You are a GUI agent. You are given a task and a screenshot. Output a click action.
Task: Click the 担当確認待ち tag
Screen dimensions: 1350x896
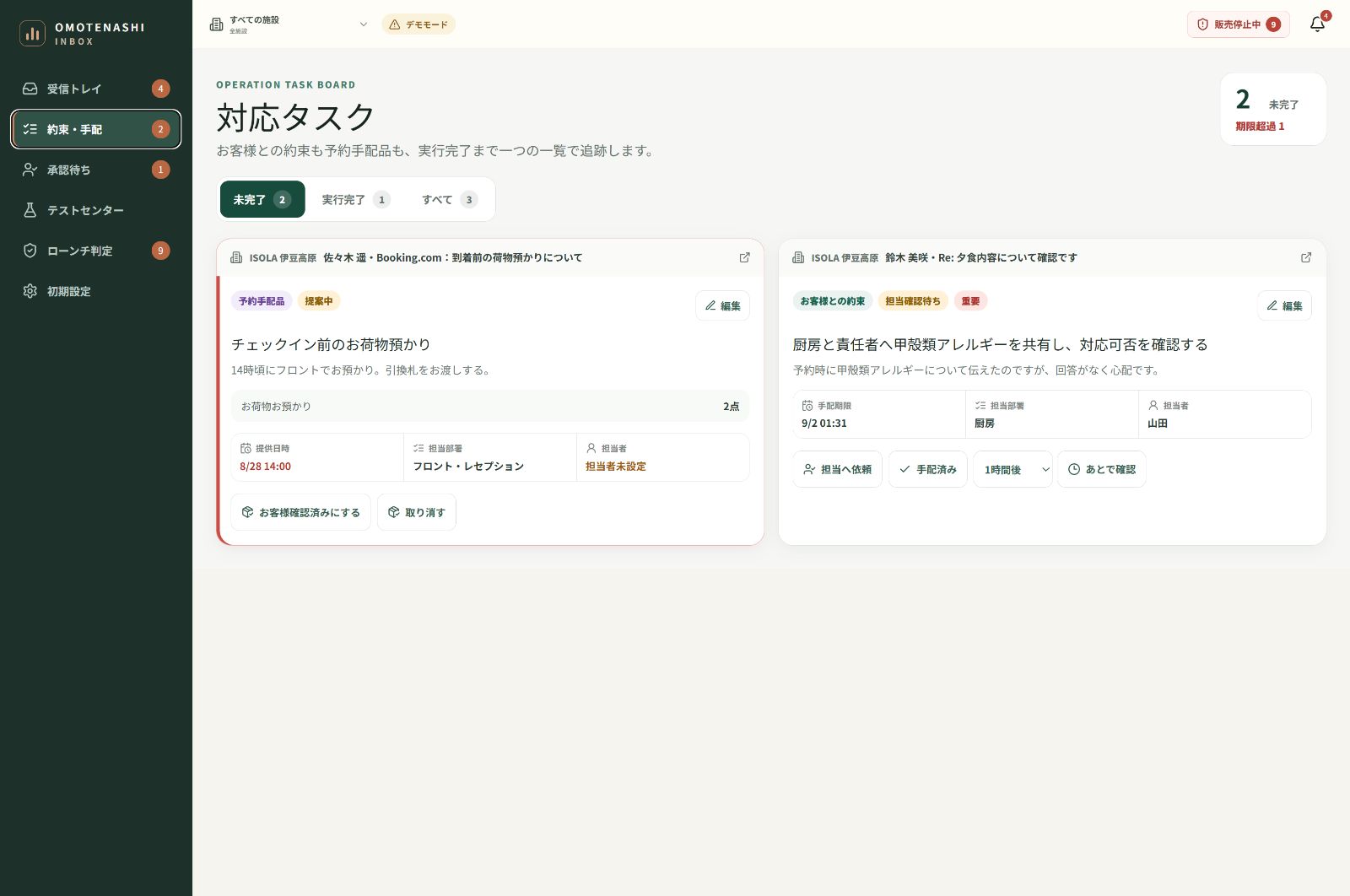[913, 301]
